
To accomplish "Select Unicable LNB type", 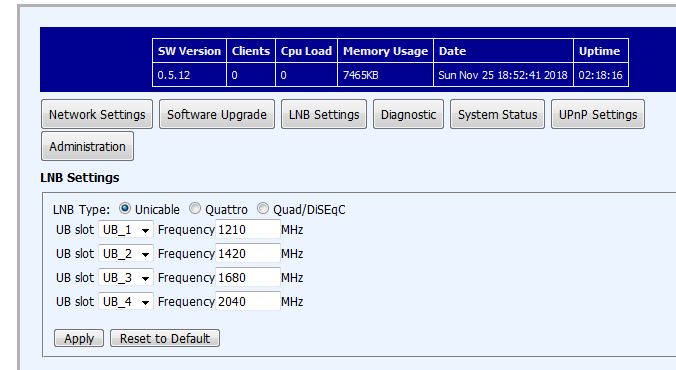I will coord(125,209).
